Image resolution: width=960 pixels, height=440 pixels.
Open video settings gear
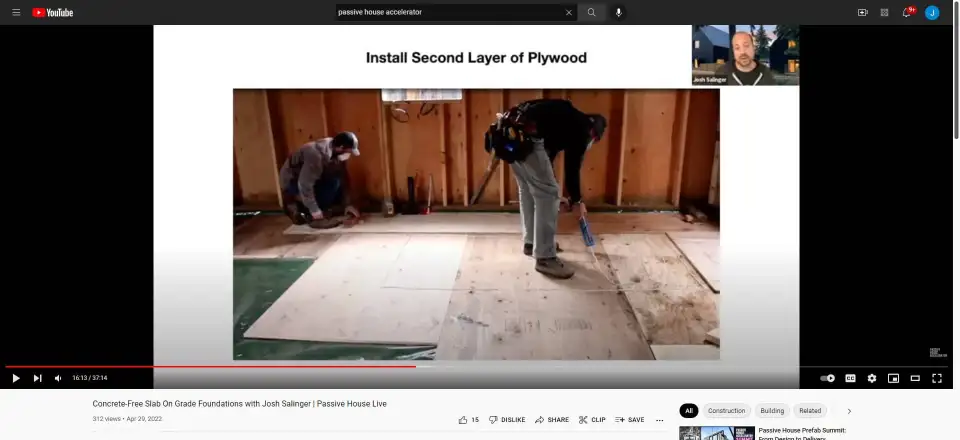click(872, 378)
